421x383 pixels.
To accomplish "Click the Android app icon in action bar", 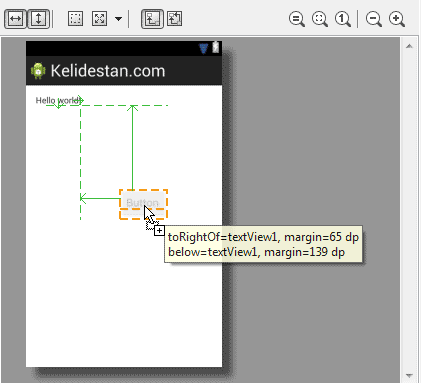I will coord(38,71).
